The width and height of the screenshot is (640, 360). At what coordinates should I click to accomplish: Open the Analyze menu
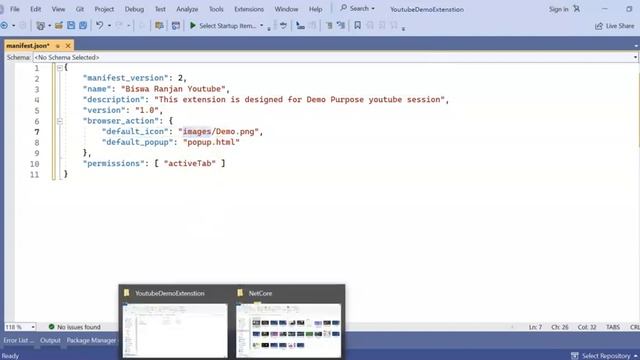[x=187, y=9]
